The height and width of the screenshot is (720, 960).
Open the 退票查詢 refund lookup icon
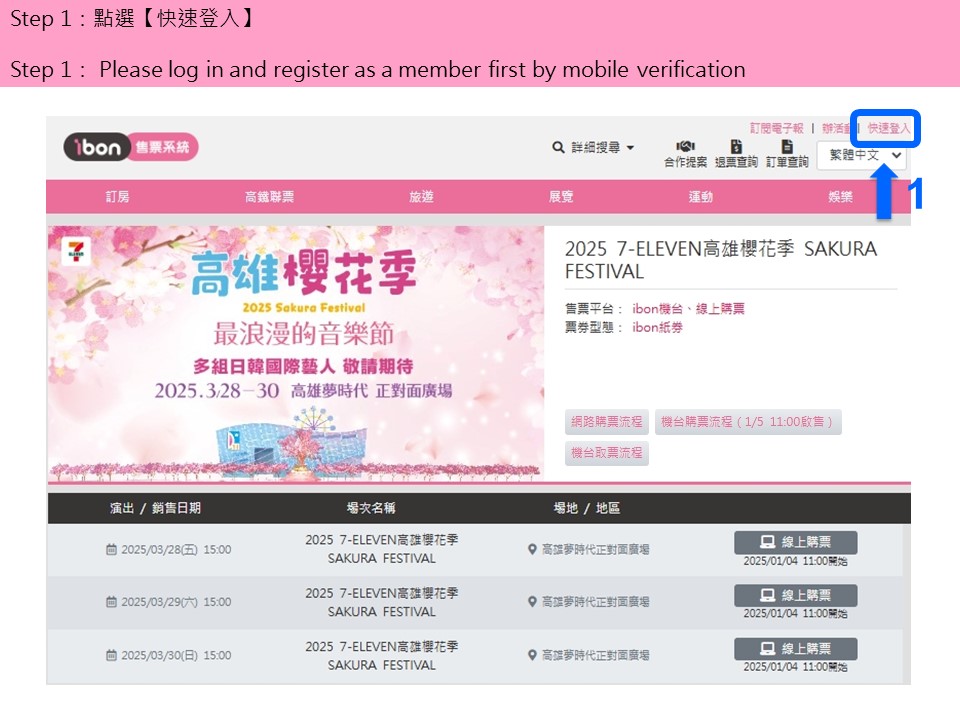736,147
